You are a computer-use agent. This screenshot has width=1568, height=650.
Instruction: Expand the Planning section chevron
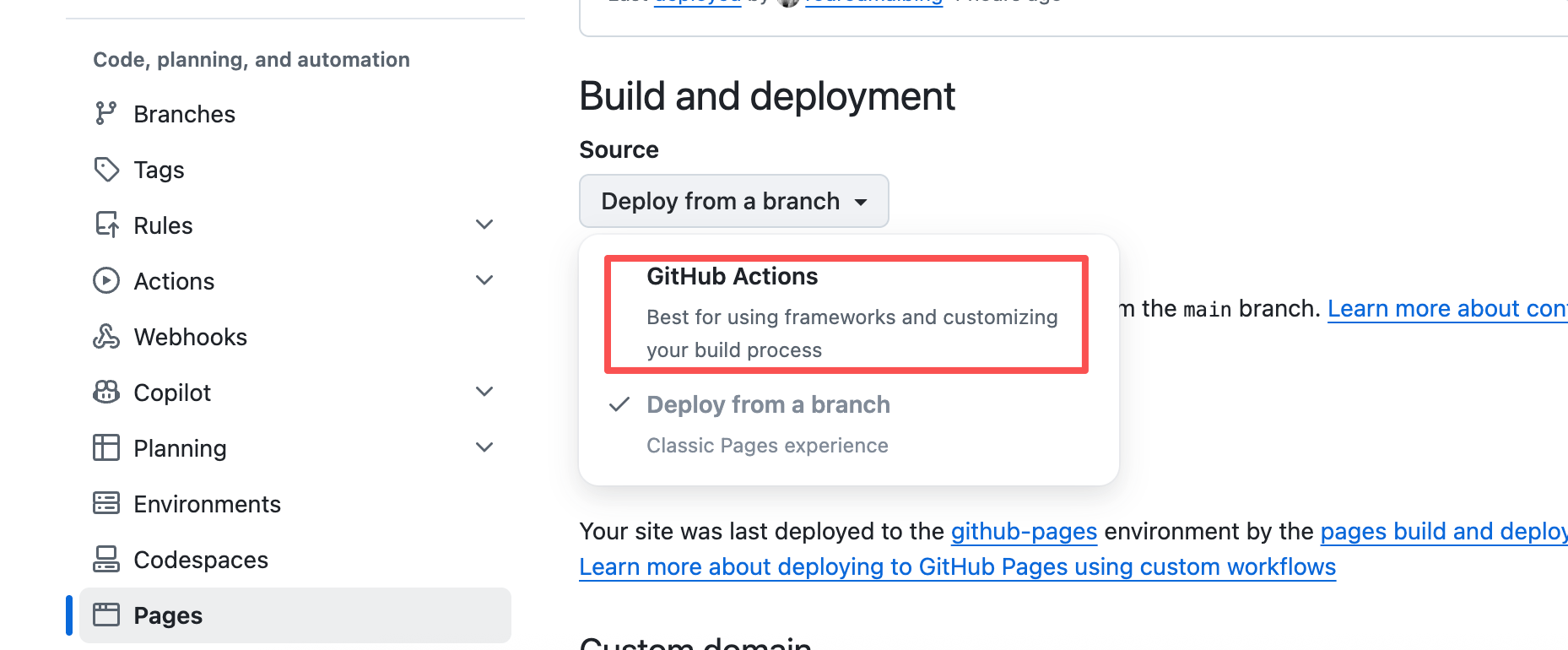484,447
